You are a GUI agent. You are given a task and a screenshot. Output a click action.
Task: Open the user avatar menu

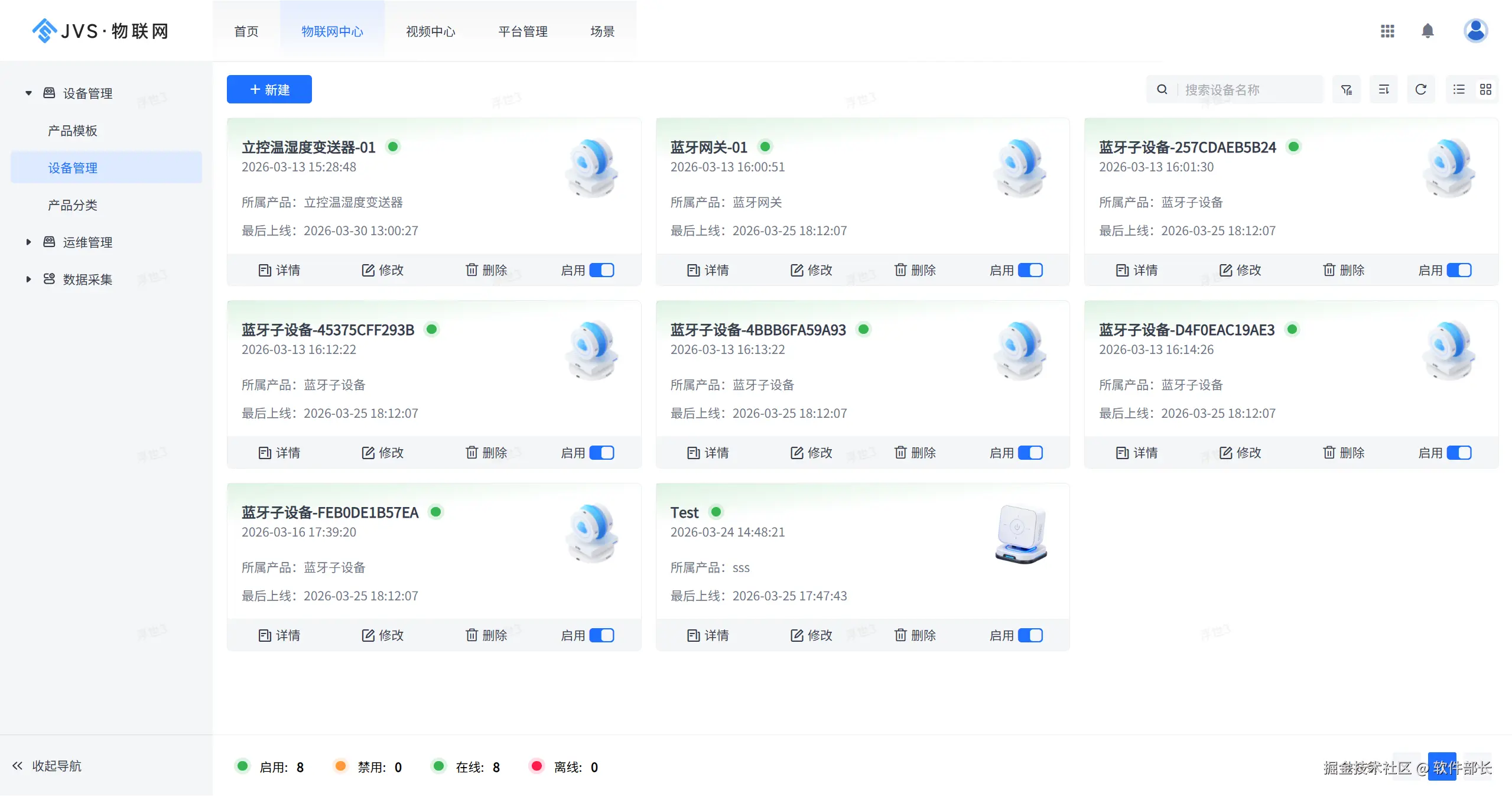1475,31
